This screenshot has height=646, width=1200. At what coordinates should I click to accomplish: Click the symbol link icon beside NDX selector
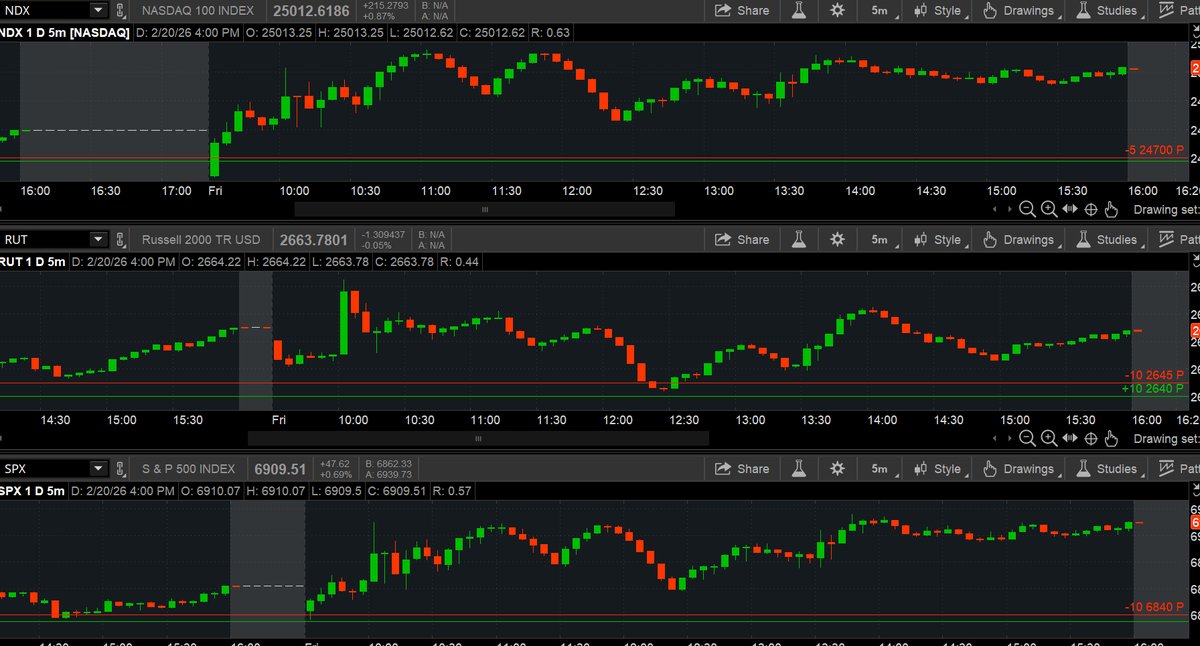point(120,10)
